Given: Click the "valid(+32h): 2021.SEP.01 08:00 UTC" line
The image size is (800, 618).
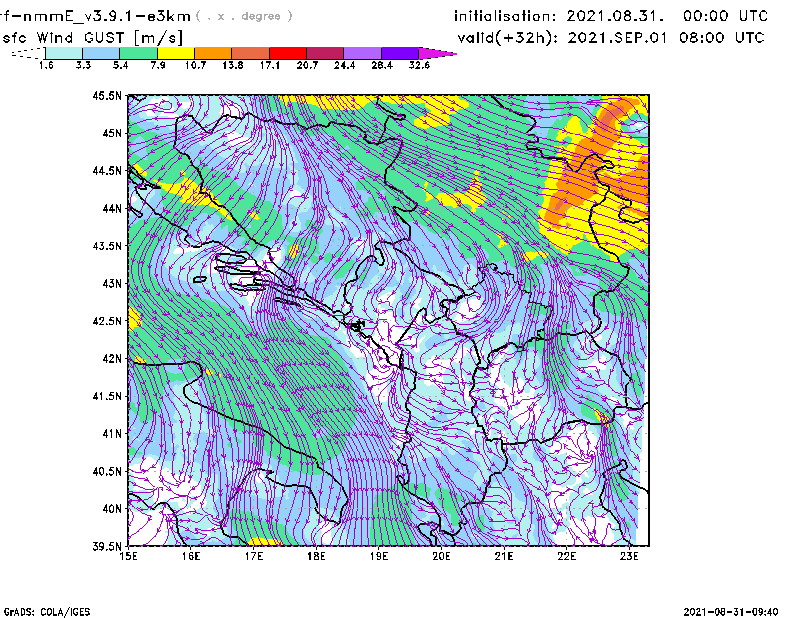Looking at the screenshot, I should 611,38.
